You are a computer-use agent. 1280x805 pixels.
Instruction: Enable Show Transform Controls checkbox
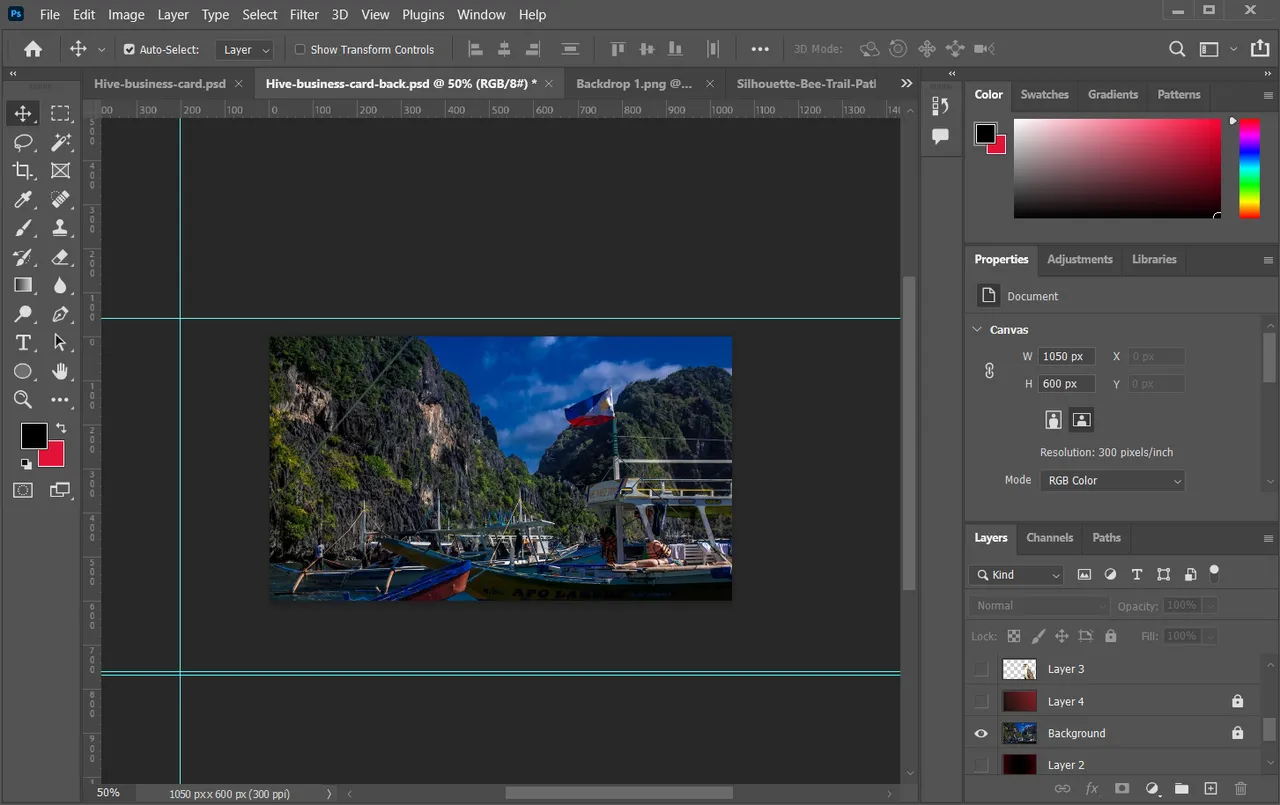coord(299,49)
